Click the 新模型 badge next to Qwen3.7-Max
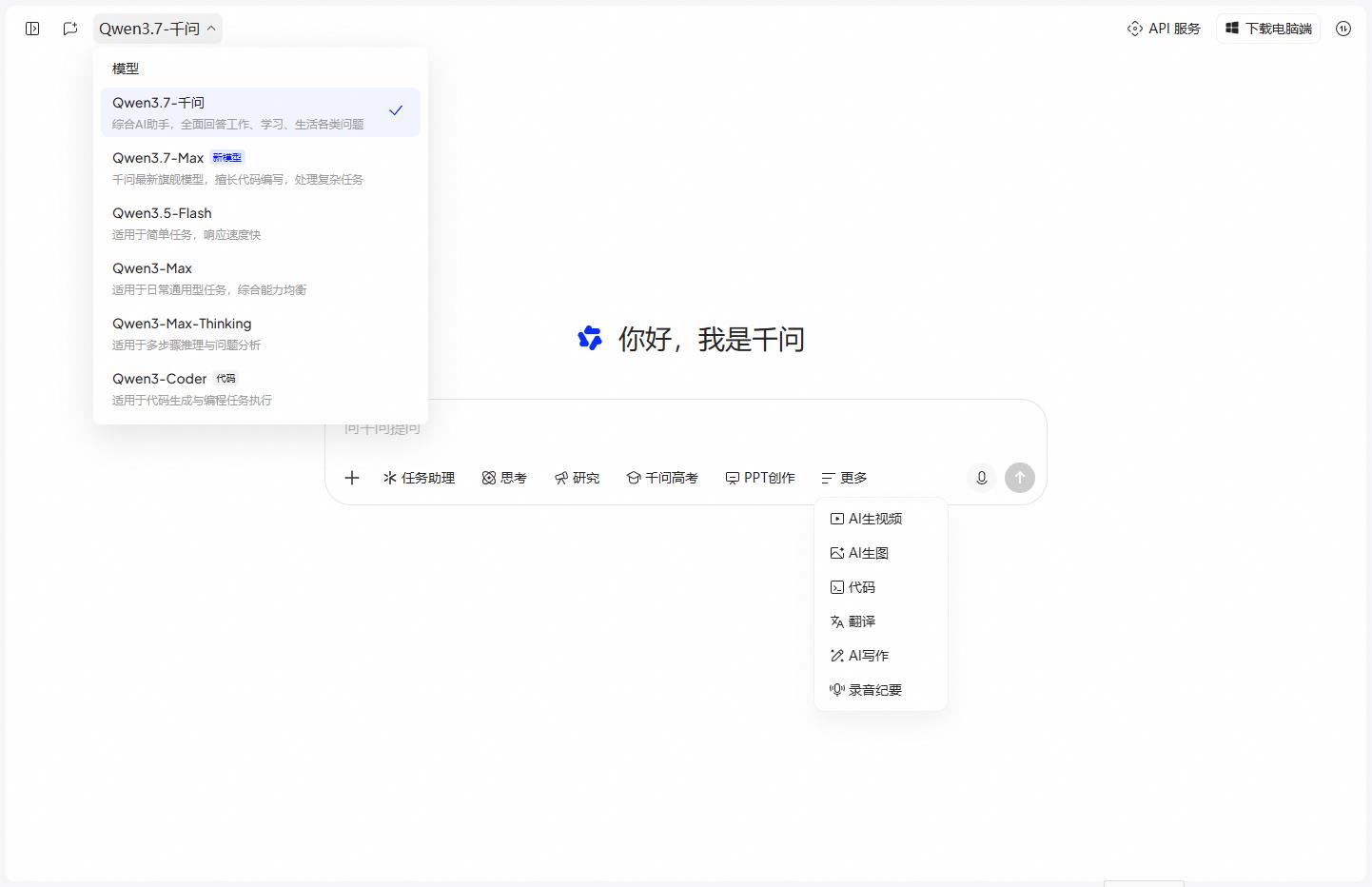 tap(227, 158)
